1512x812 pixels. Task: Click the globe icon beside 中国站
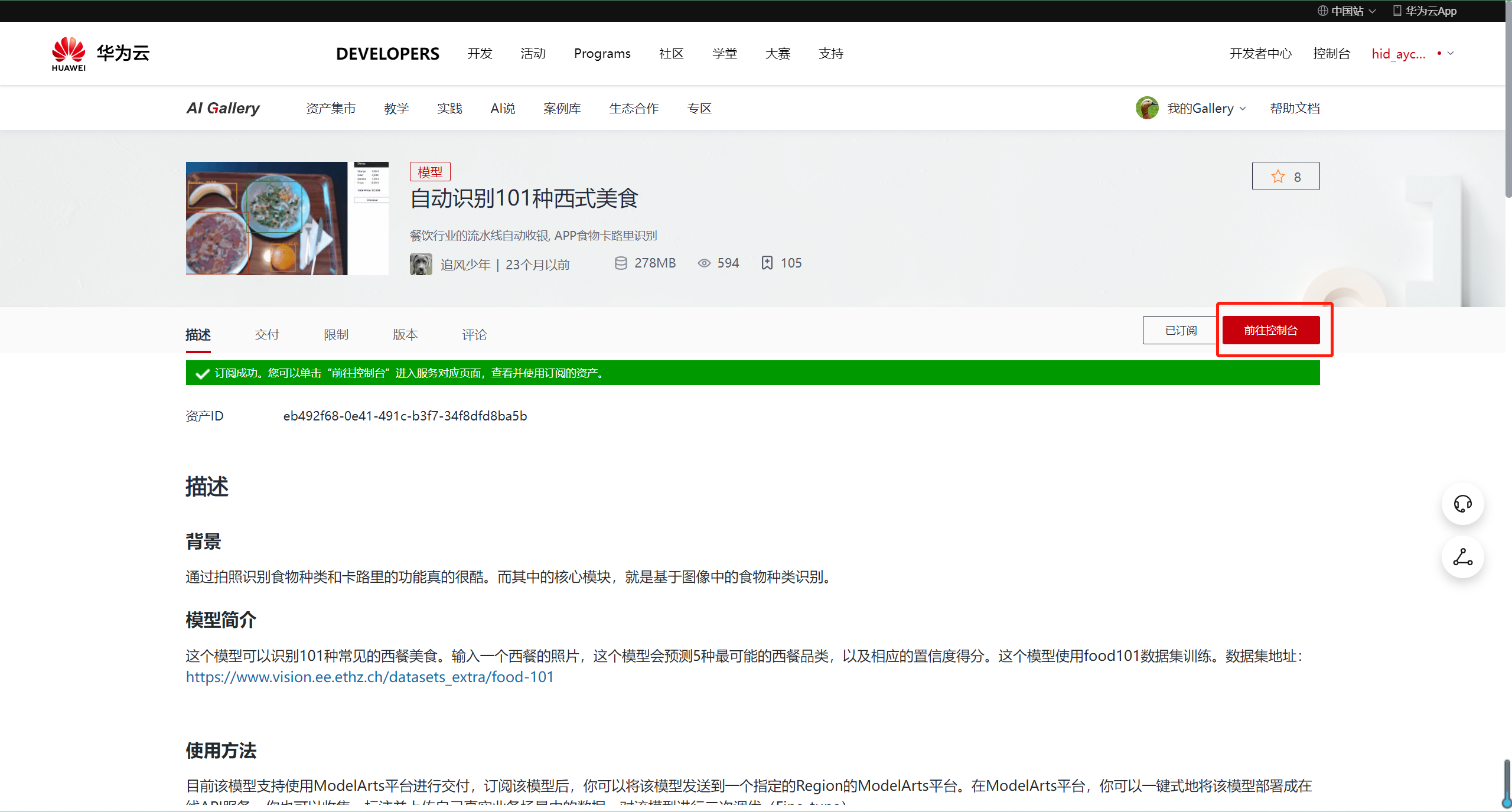point(1322,11)
